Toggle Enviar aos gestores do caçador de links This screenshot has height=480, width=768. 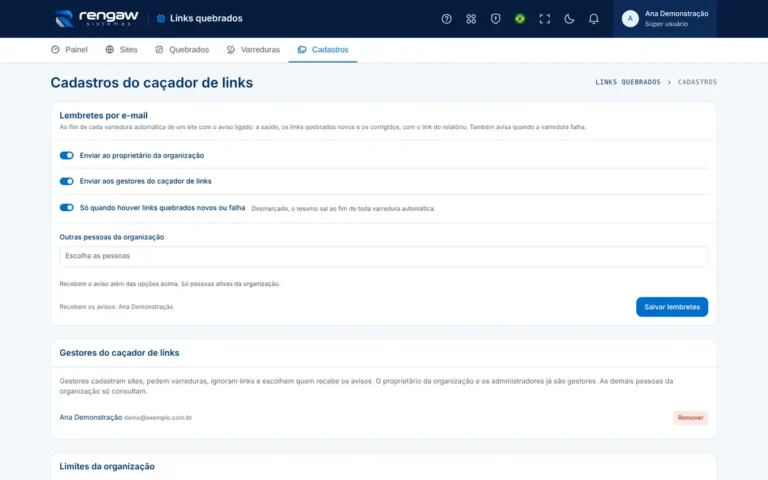(x=67, y=181)
